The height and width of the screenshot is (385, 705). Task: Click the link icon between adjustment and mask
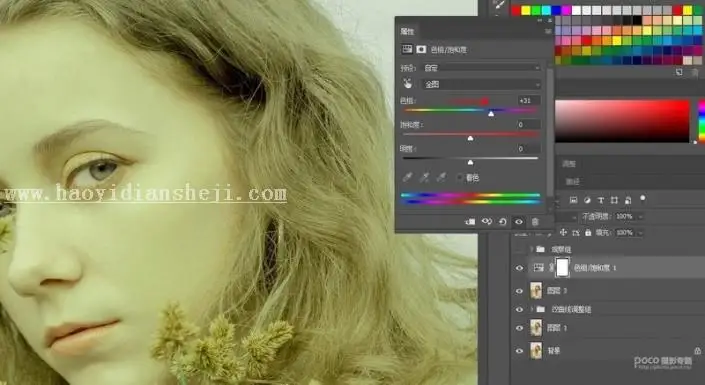tap(551, 268)
